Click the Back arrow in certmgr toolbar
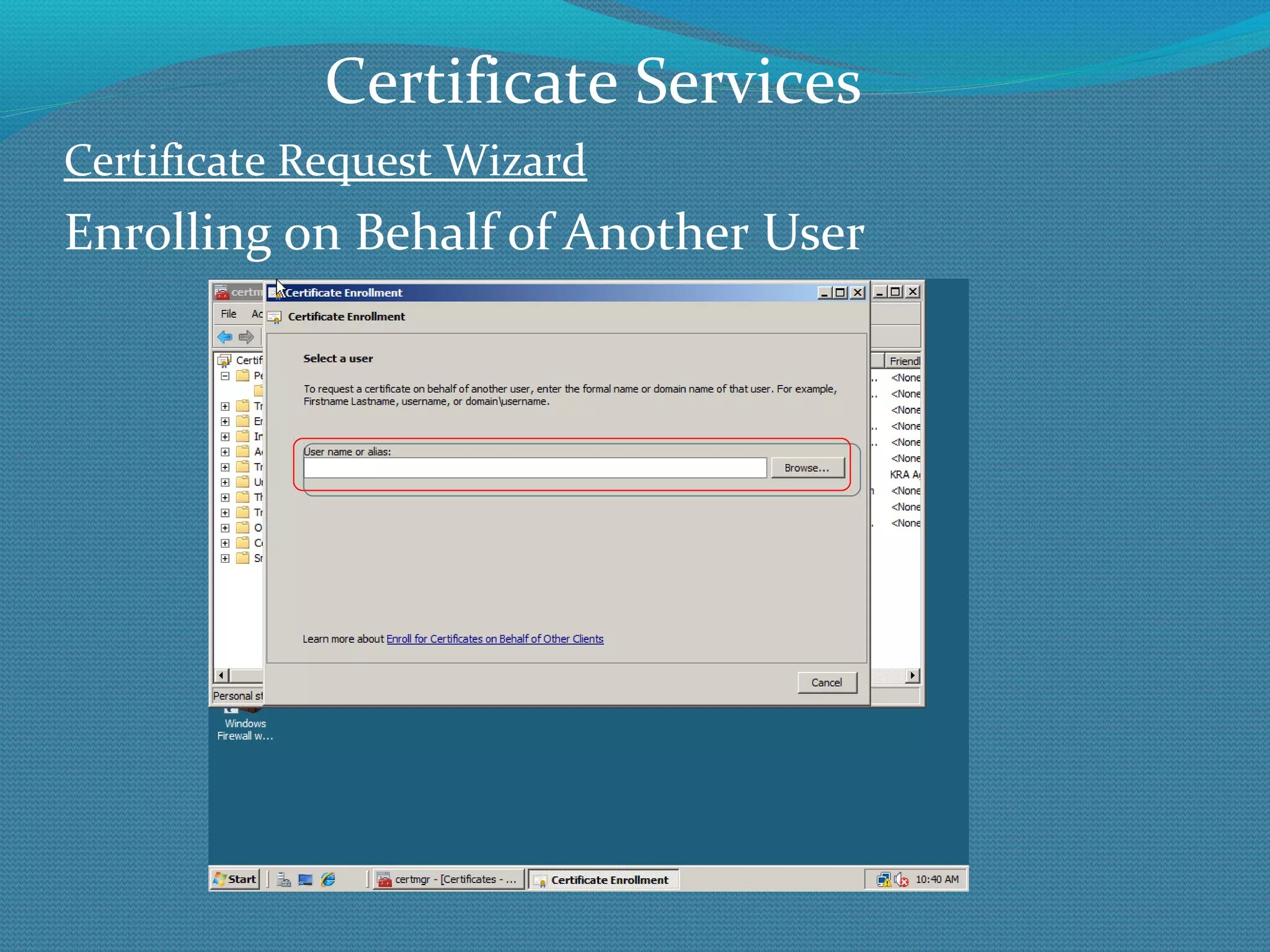The height and width of the screenshot is (952, 1270). [x=224, y=337]
